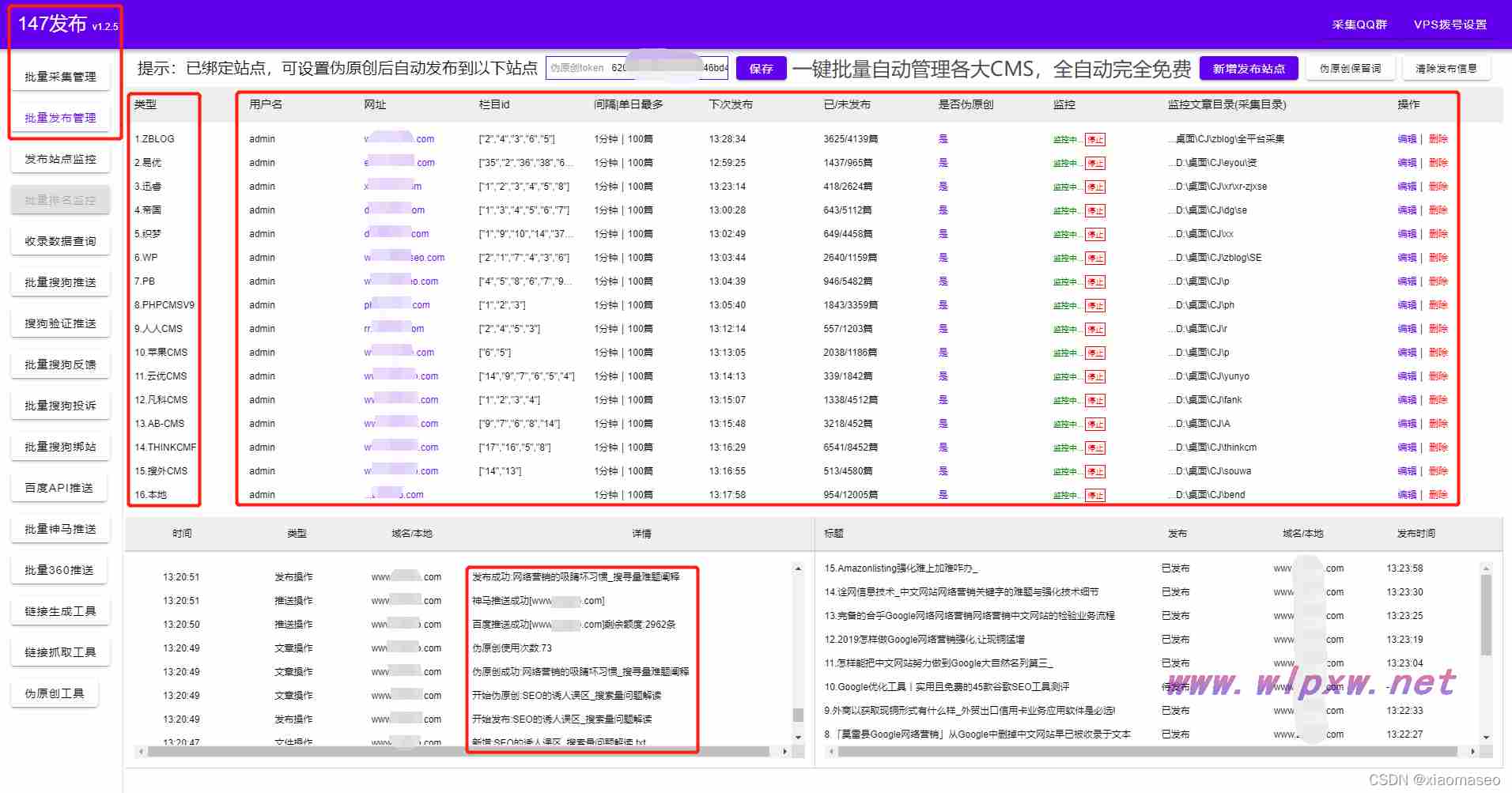Open 批量采集管理 in the sidebar
1512x793 pixels.
coord(60,77)
